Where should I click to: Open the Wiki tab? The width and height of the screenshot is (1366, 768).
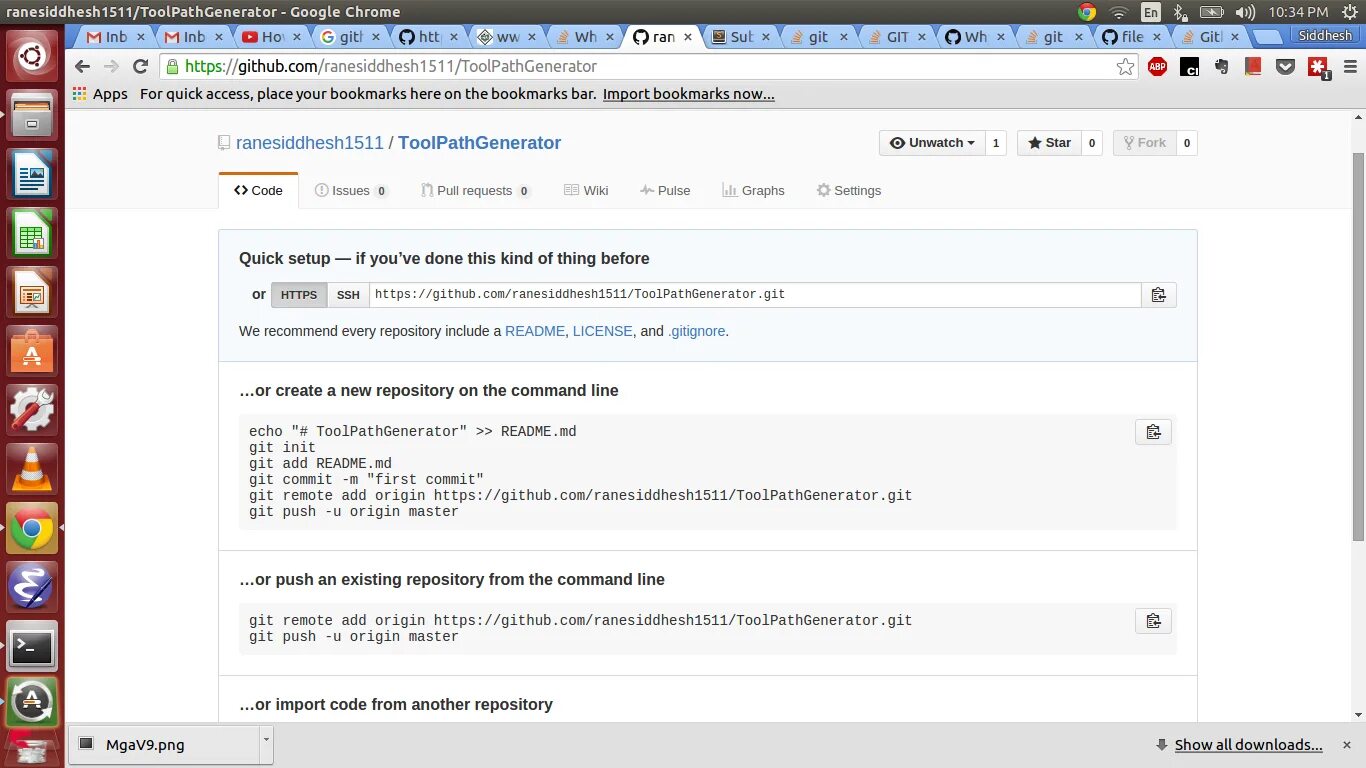(586, 190)
